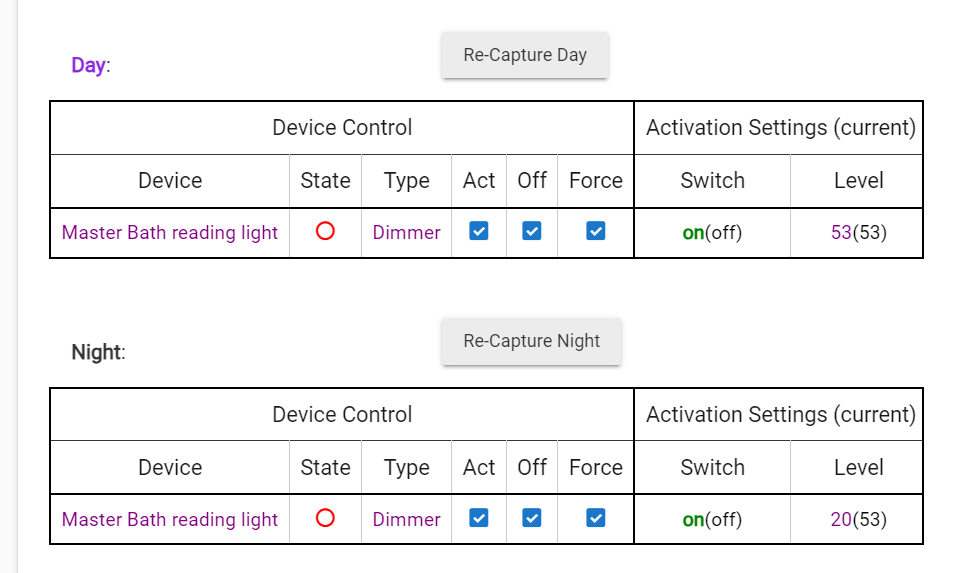This screenshot has height=573, width=960.
Task: Click the green on switch value in Day table
Action: 693,233
